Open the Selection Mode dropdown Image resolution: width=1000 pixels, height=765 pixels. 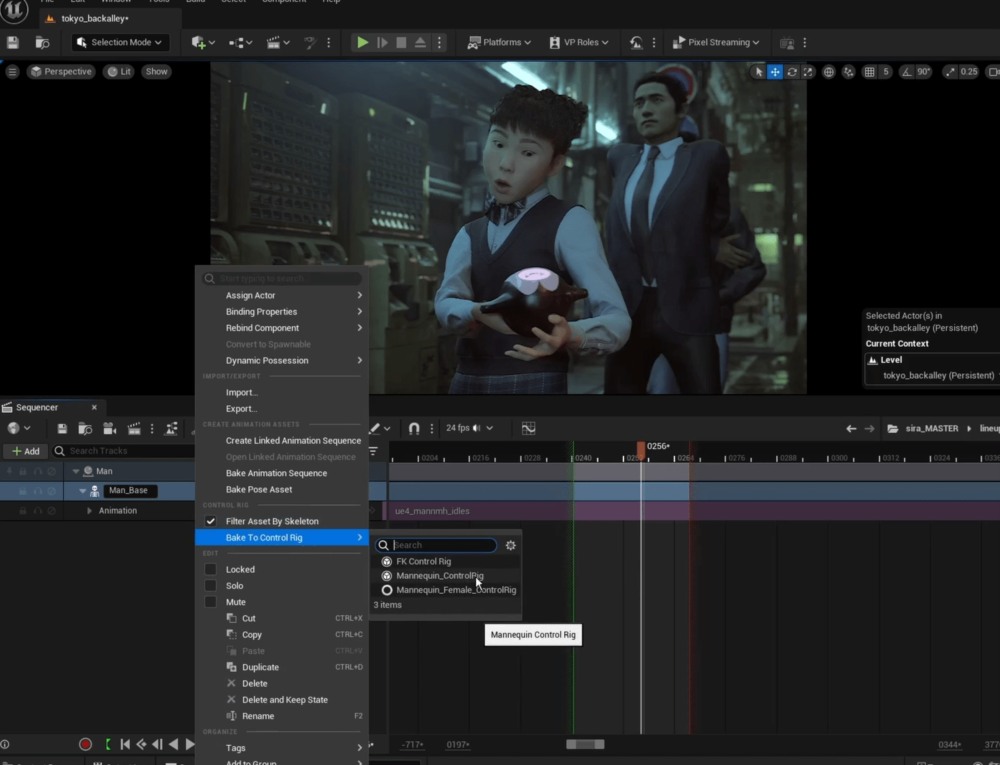119,43
